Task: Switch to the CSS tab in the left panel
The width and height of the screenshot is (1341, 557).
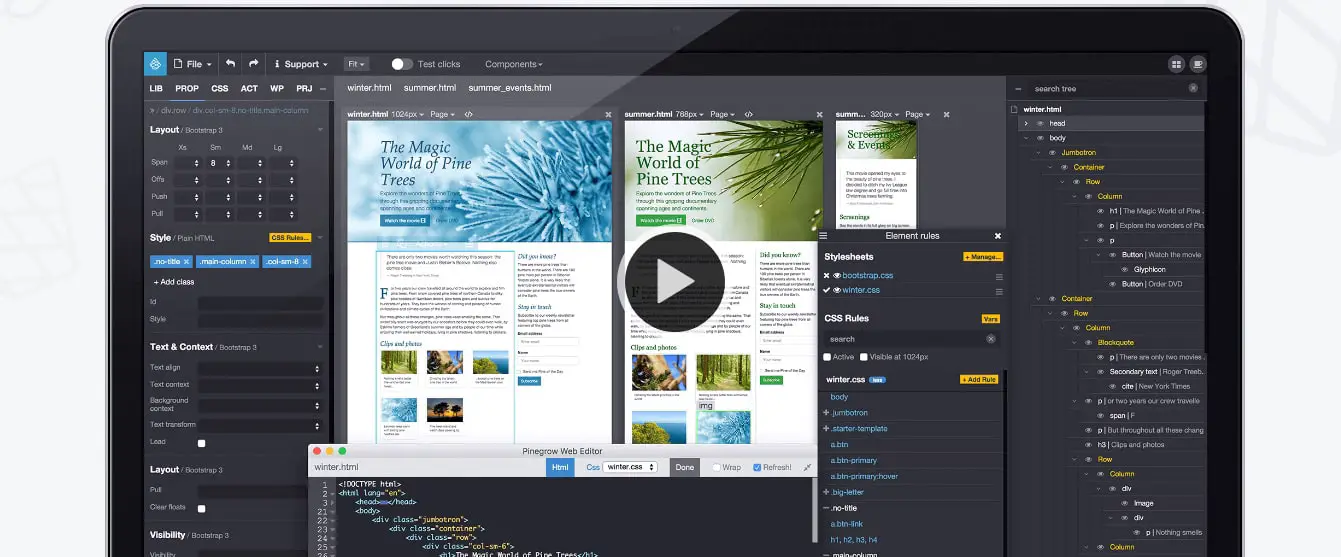Action: click(220, 88)
